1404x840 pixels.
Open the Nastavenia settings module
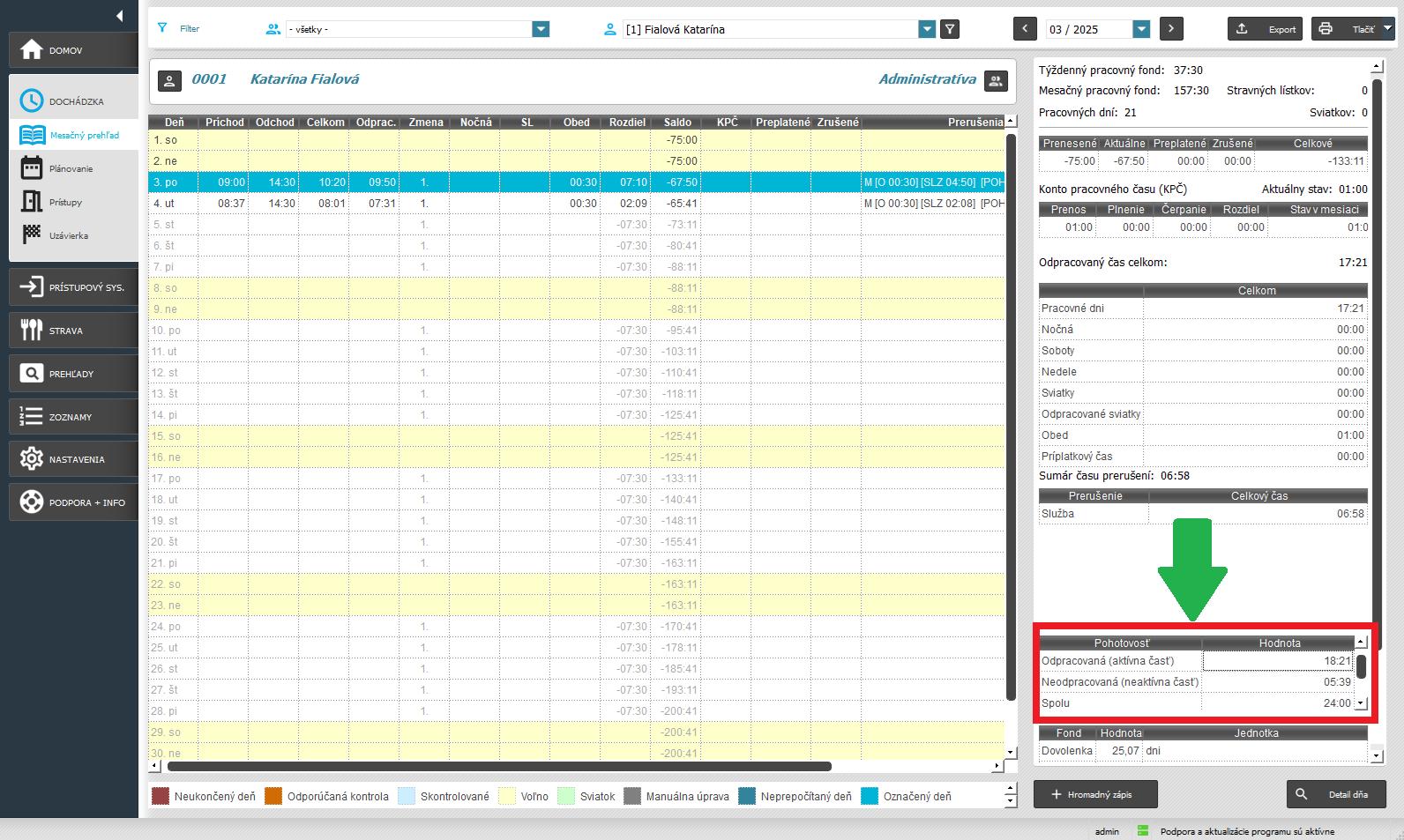[73, 459]
